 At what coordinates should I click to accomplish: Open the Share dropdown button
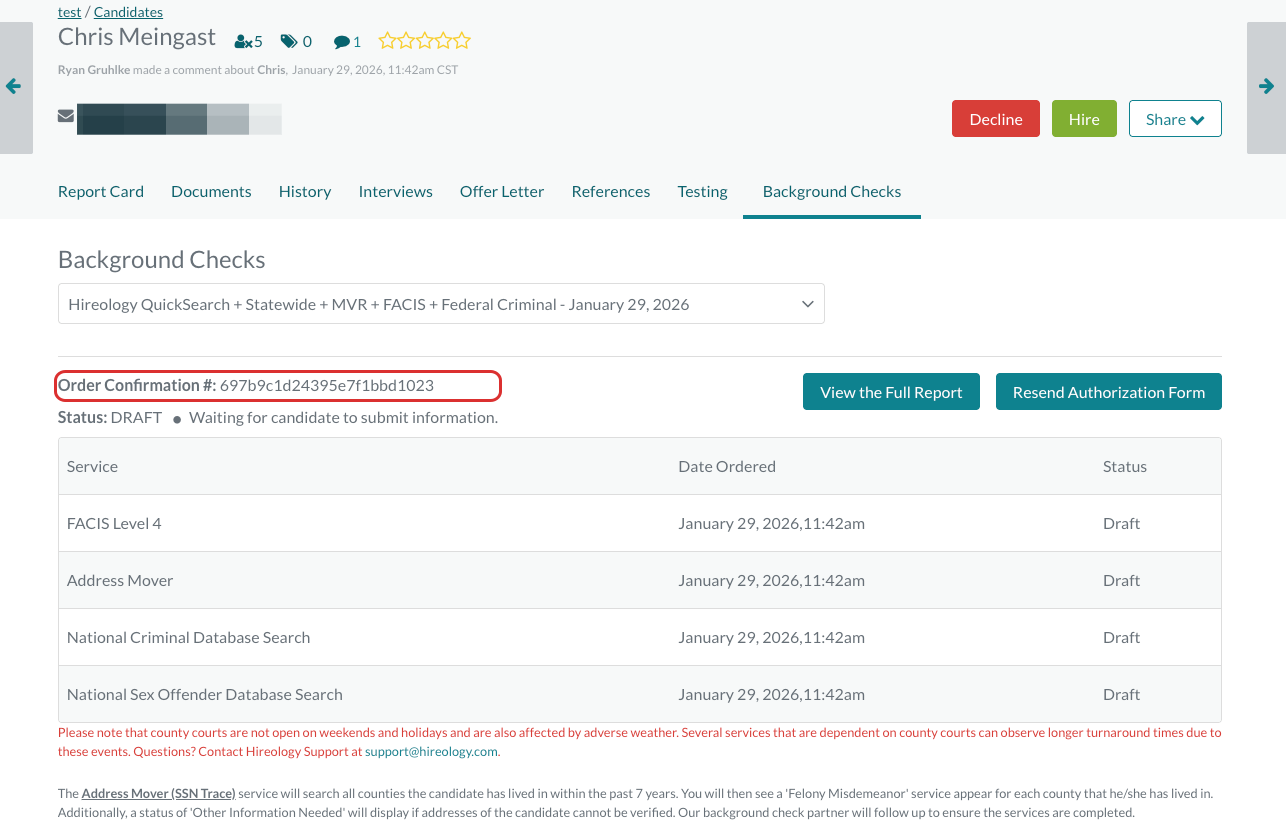pyautogui.click(x=1175, y=119)
